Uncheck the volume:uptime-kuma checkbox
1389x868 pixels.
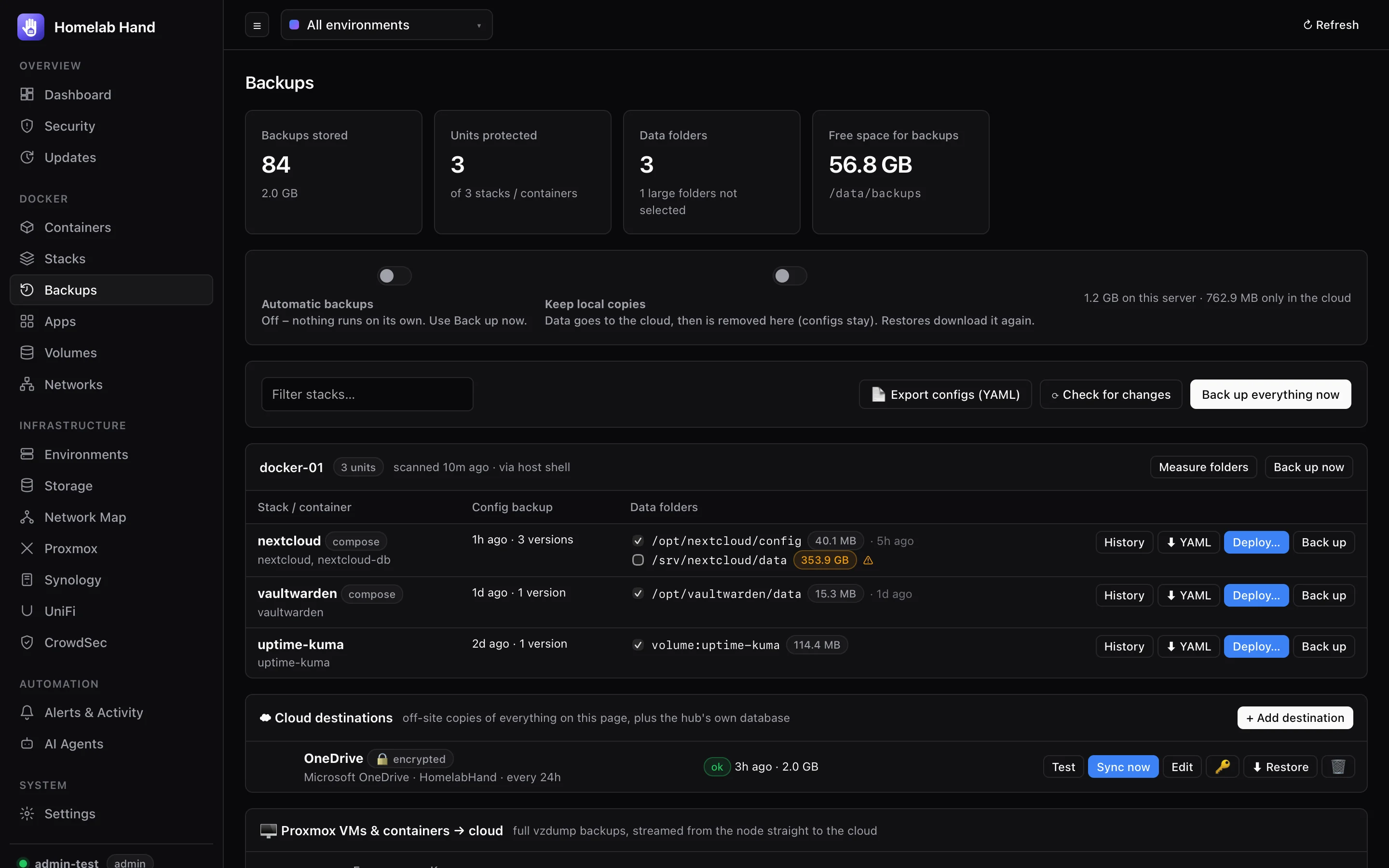[x=638, y=645]
